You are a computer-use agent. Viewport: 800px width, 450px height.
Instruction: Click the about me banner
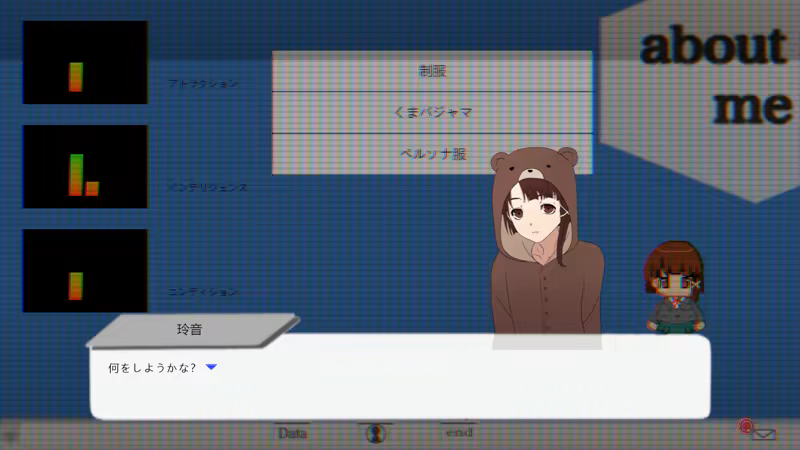(x=712, y=75)
